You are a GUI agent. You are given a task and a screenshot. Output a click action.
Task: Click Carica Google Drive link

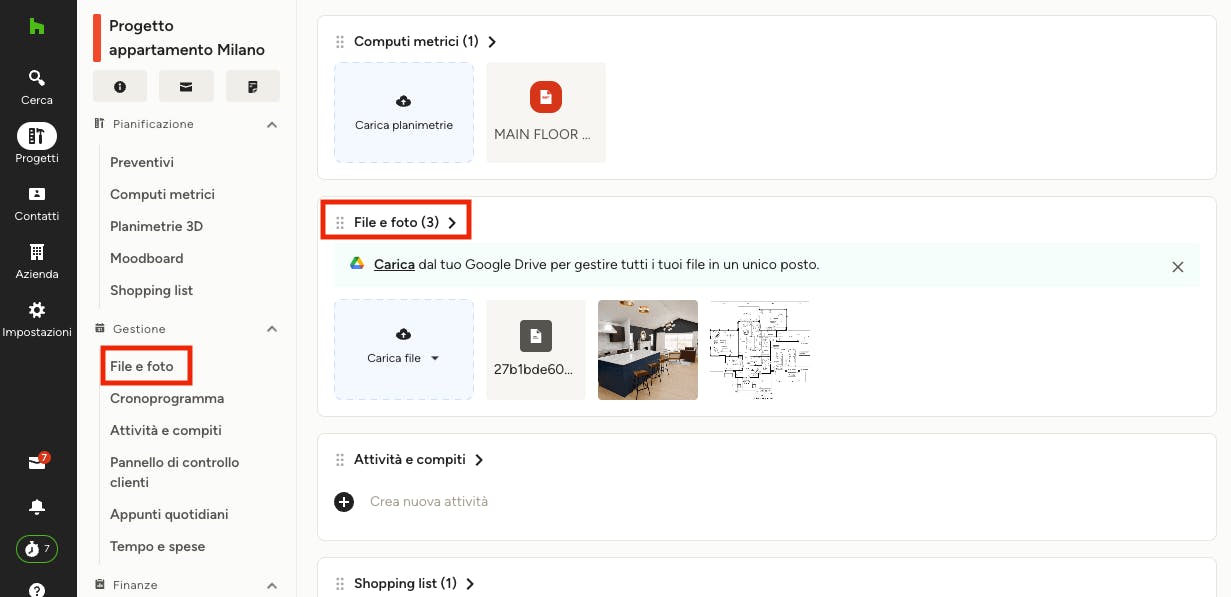[394, 265]
